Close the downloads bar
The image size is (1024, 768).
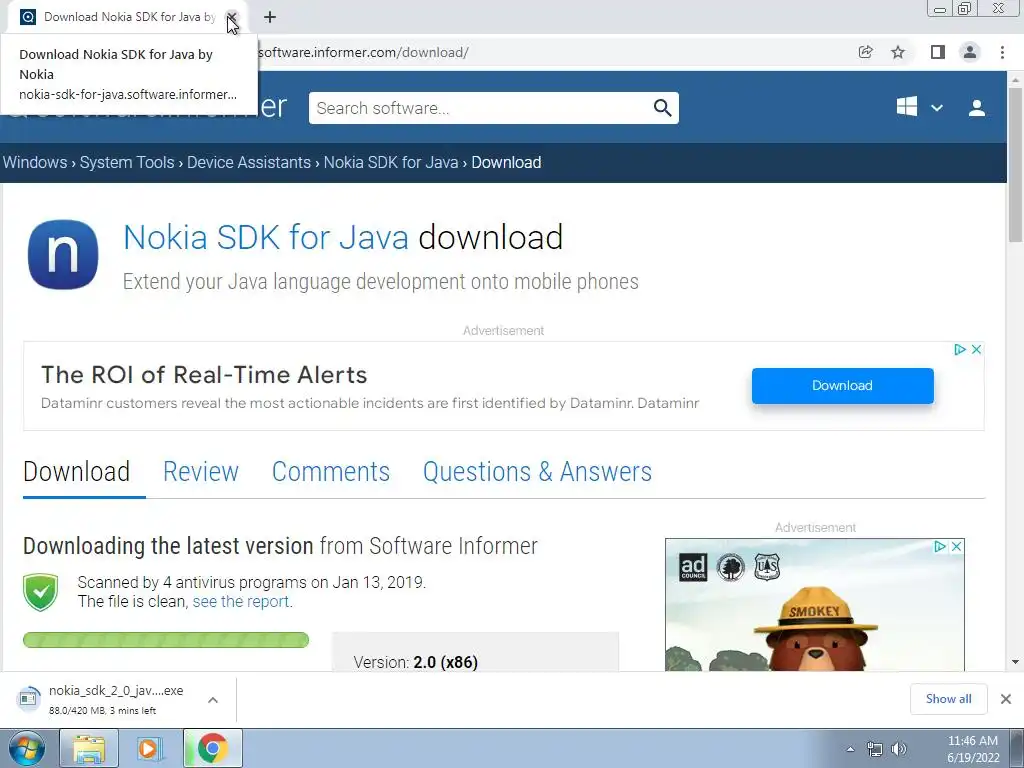pos(1006,699)
